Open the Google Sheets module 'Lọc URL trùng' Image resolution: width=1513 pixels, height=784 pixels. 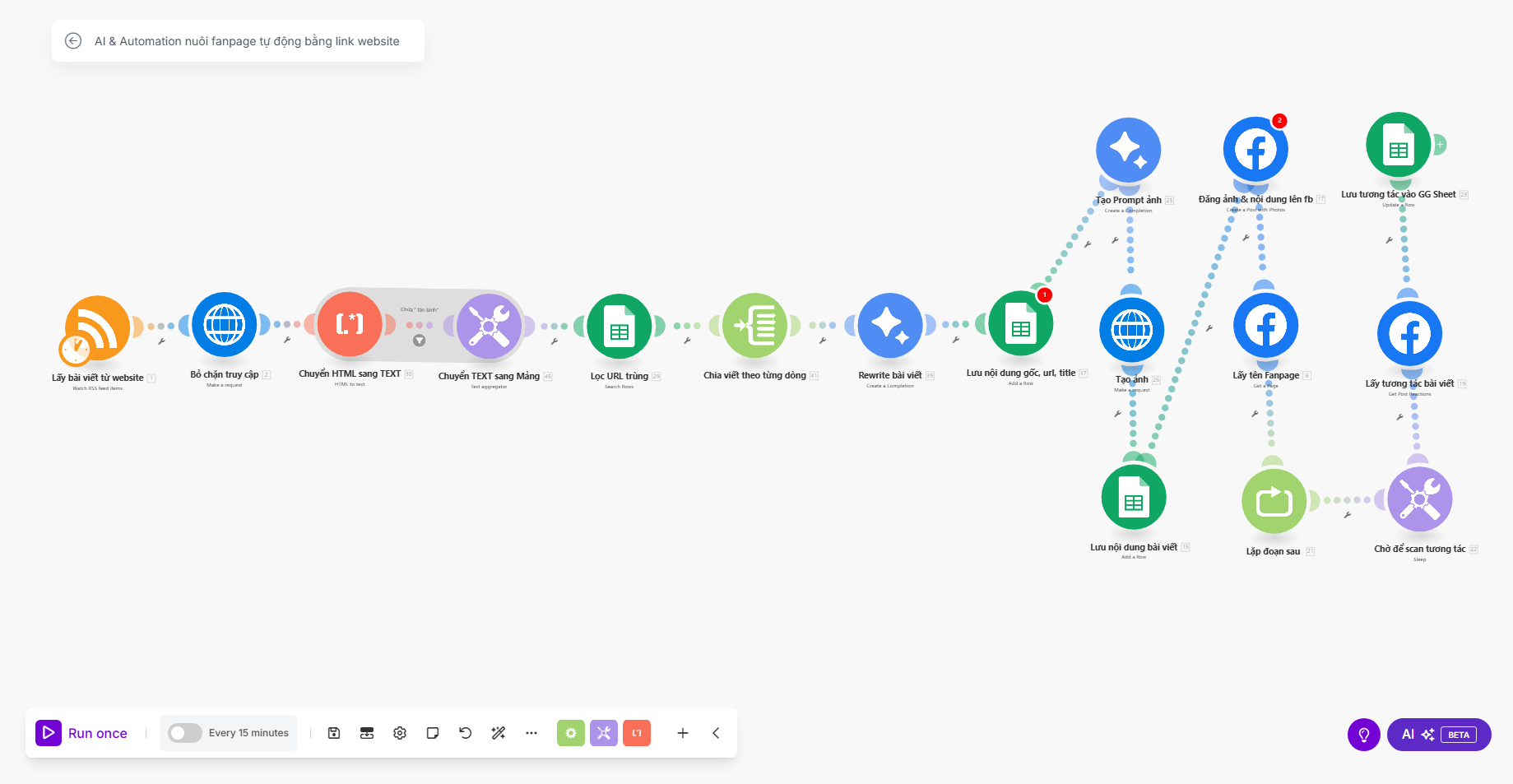coord(620,326)
